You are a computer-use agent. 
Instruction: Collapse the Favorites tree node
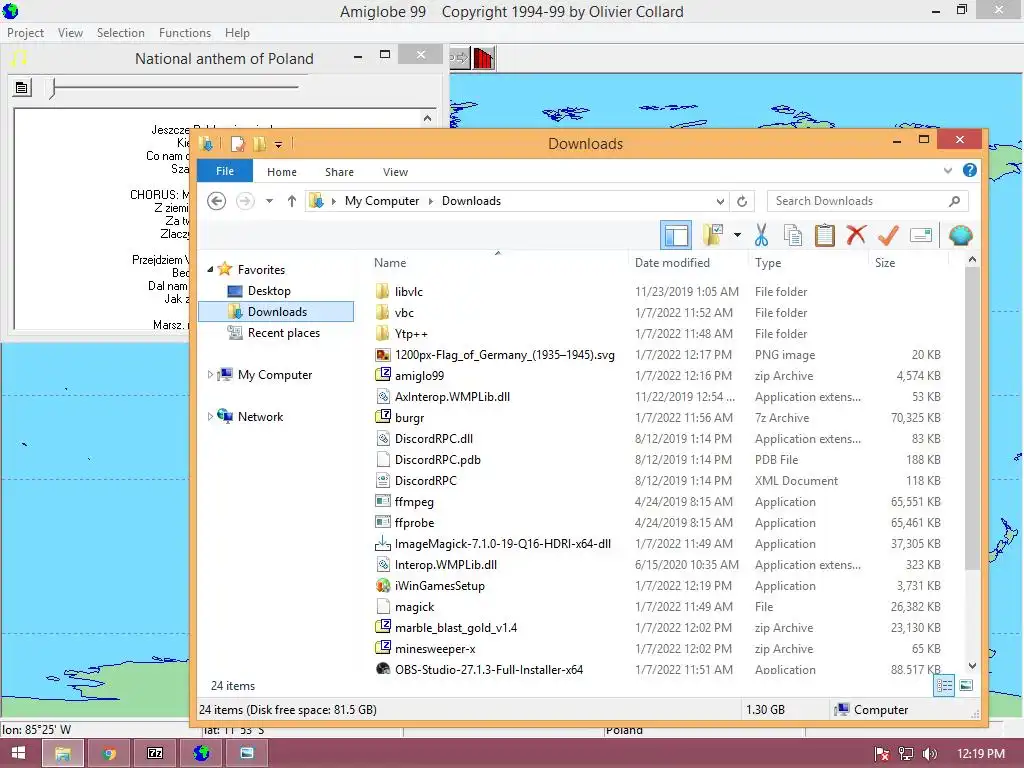[x=210, y=269]
